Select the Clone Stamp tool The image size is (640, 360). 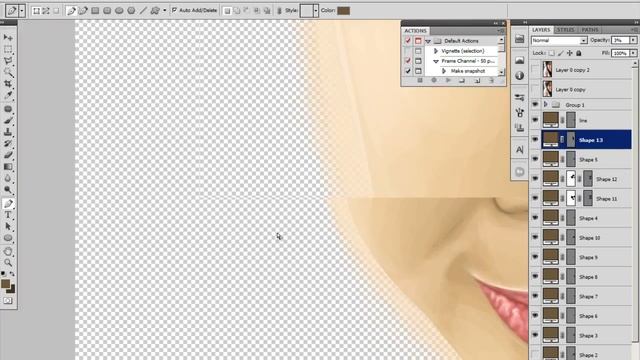click(x=8, y=132)
